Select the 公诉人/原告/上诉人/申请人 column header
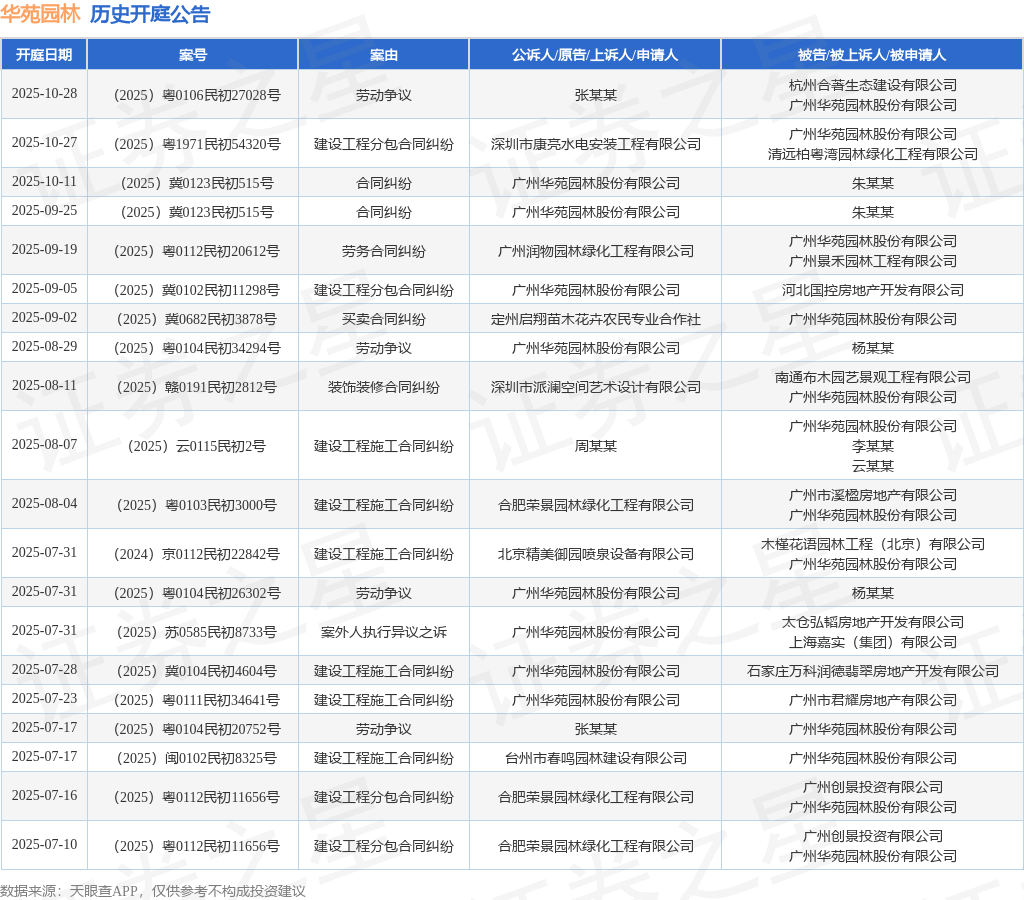The width and height of the screenshot is (1024, 900). 595,54
